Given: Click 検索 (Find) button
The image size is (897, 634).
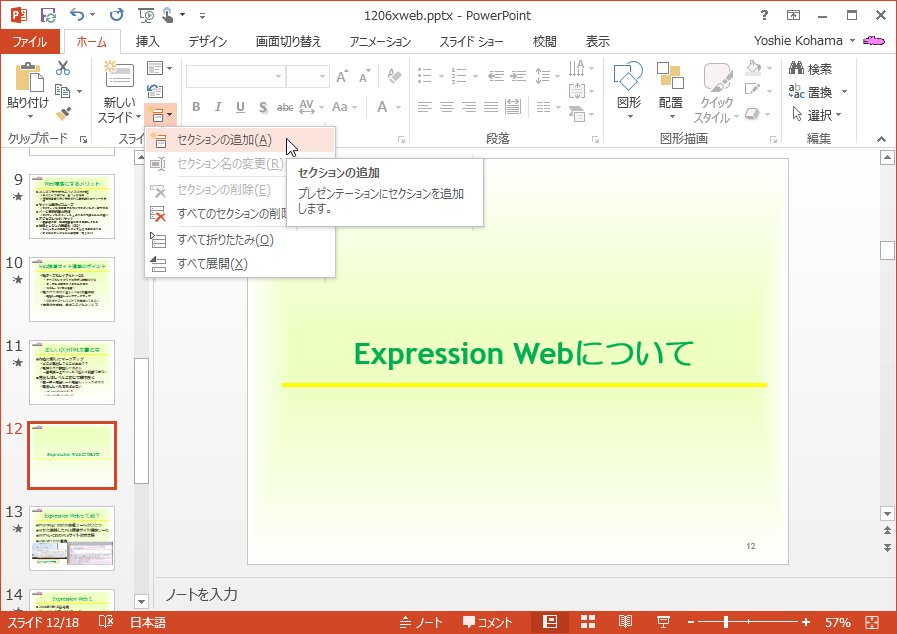Looking at the screenshot, I should 811,69.
